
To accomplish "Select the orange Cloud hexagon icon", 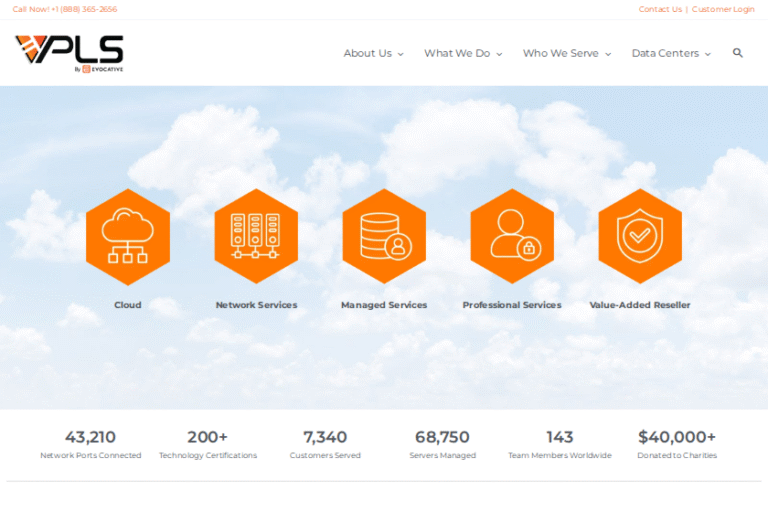I will [128, 236].
